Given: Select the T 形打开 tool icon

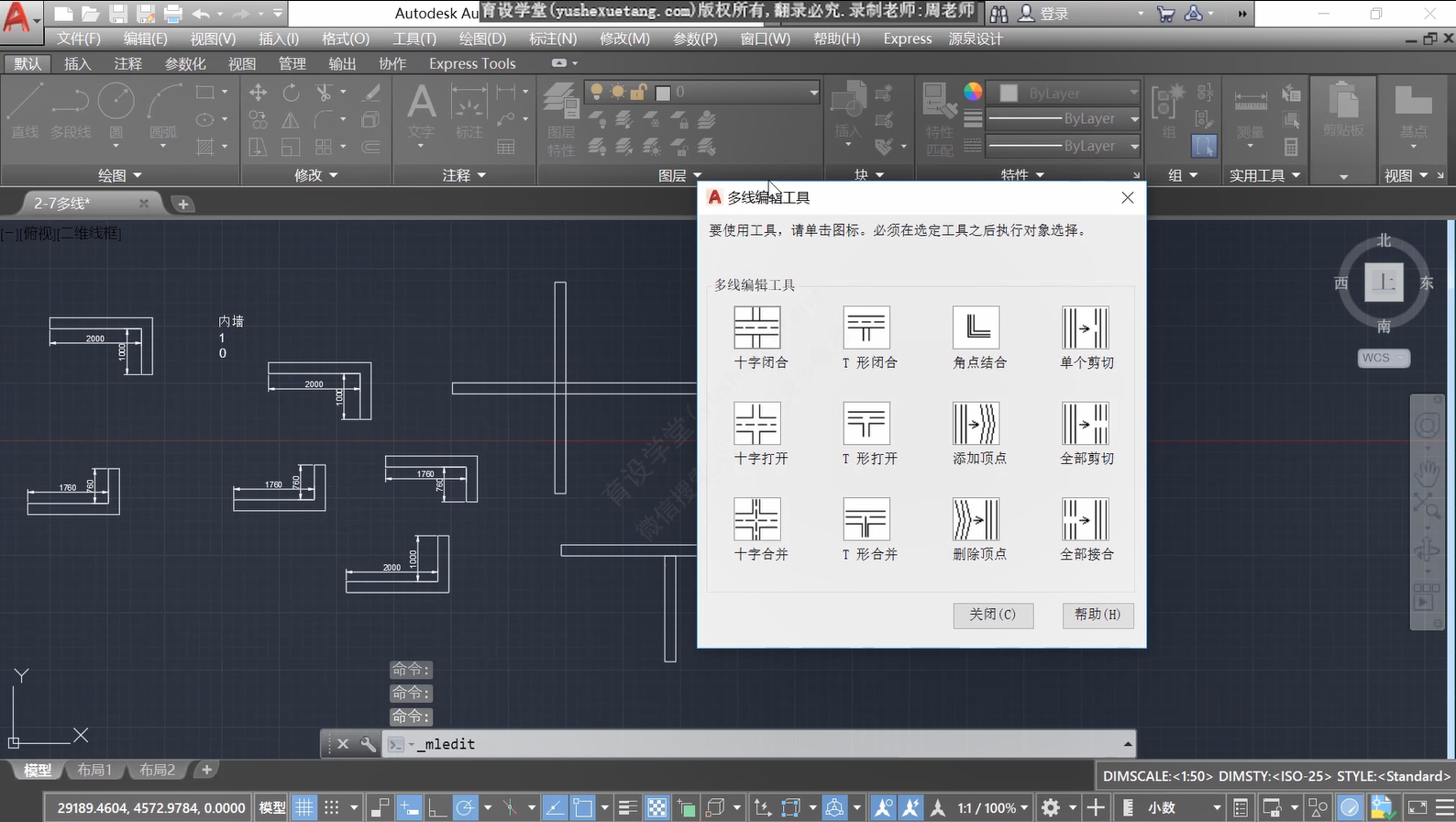Looking at the screenshot, I should (866, 423).
